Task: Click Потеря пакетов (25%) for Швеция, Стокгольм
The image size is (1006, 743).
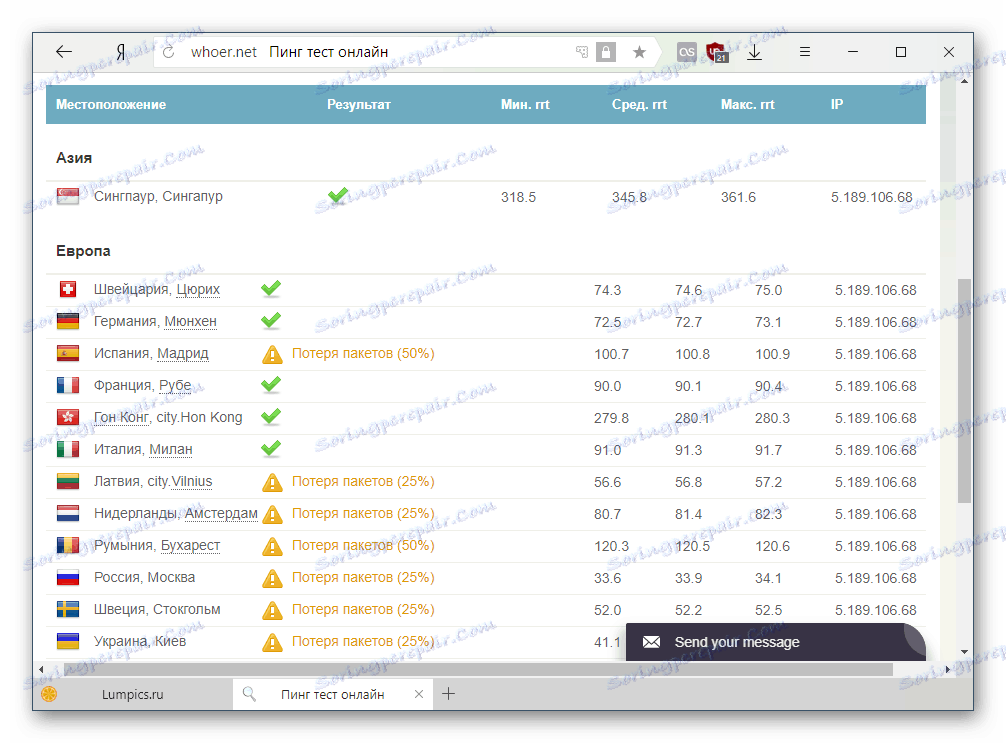Action: click(363, 610)
